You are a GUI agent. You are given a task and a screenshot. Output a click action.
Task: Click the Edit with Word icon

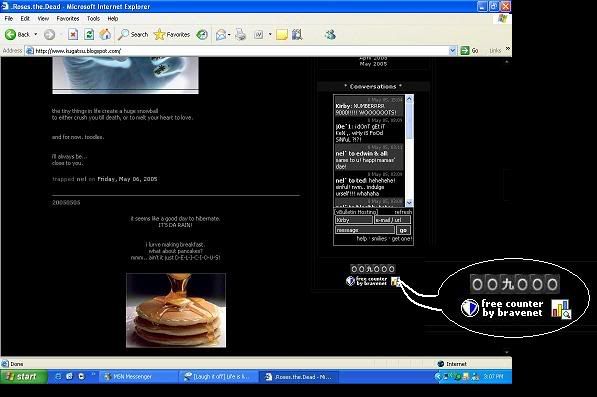coord(259,35)
